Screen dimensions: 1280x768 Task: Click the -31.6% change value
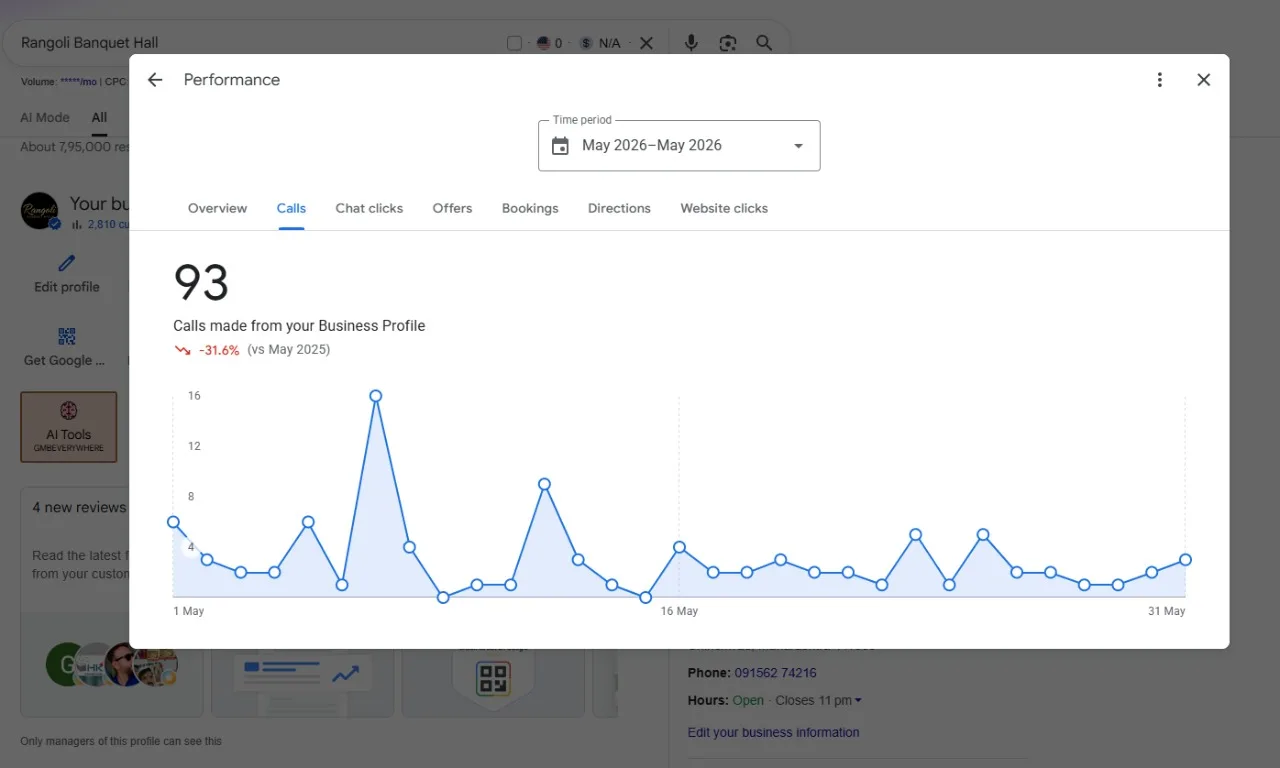click(219, 350)
